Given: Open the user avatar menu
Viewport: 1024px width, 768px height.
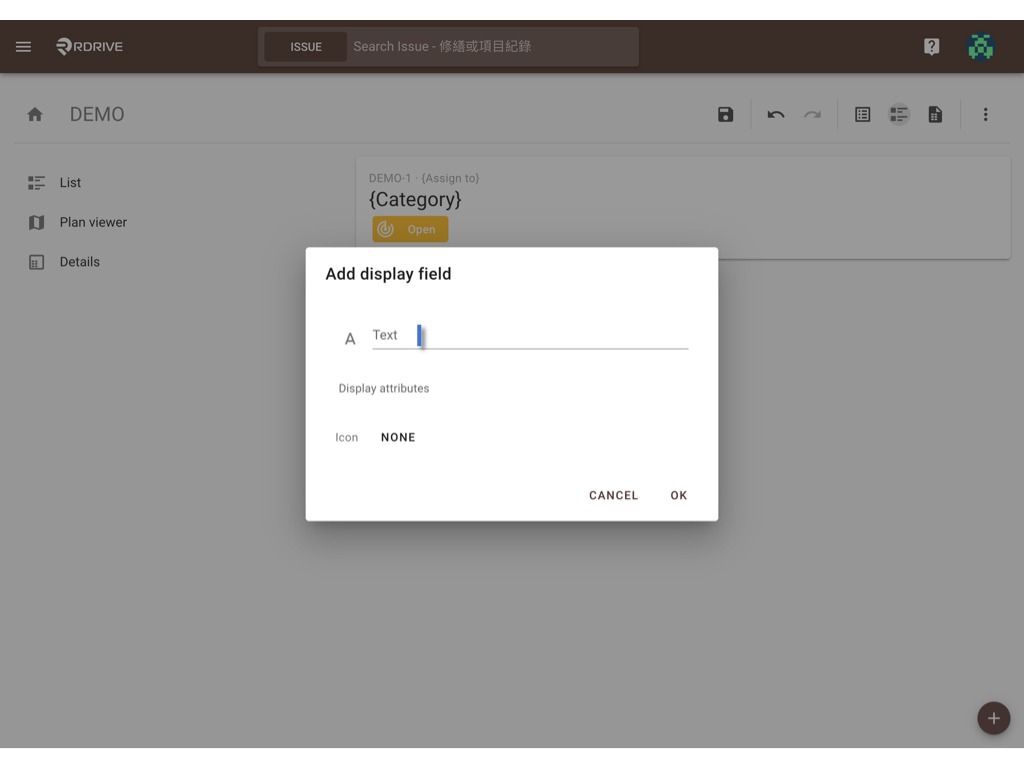Looking at the screenshot, I should [980, 46].
